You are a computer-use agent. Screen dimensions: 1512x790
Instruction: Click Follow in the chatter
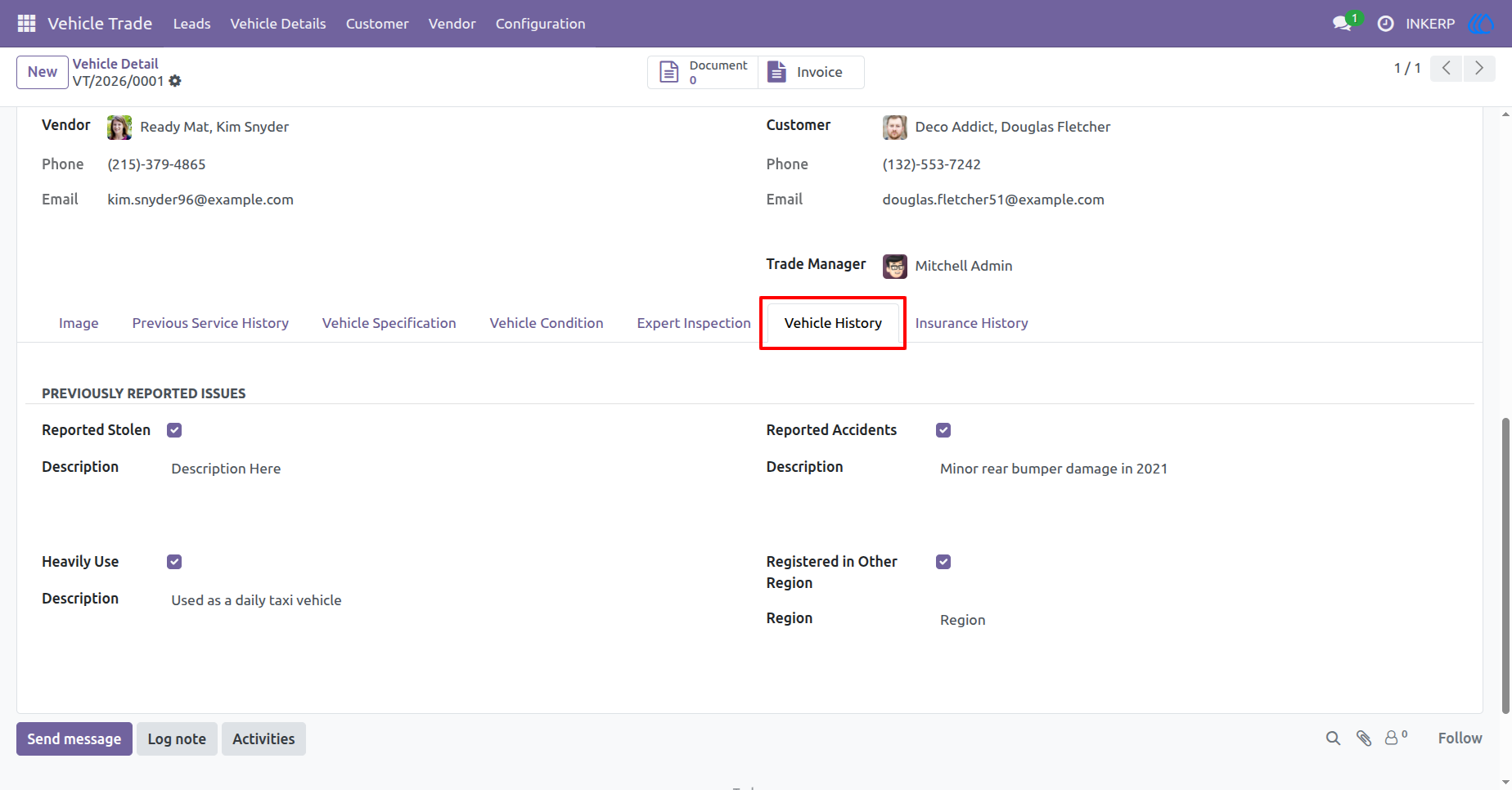pos(1460,738)
